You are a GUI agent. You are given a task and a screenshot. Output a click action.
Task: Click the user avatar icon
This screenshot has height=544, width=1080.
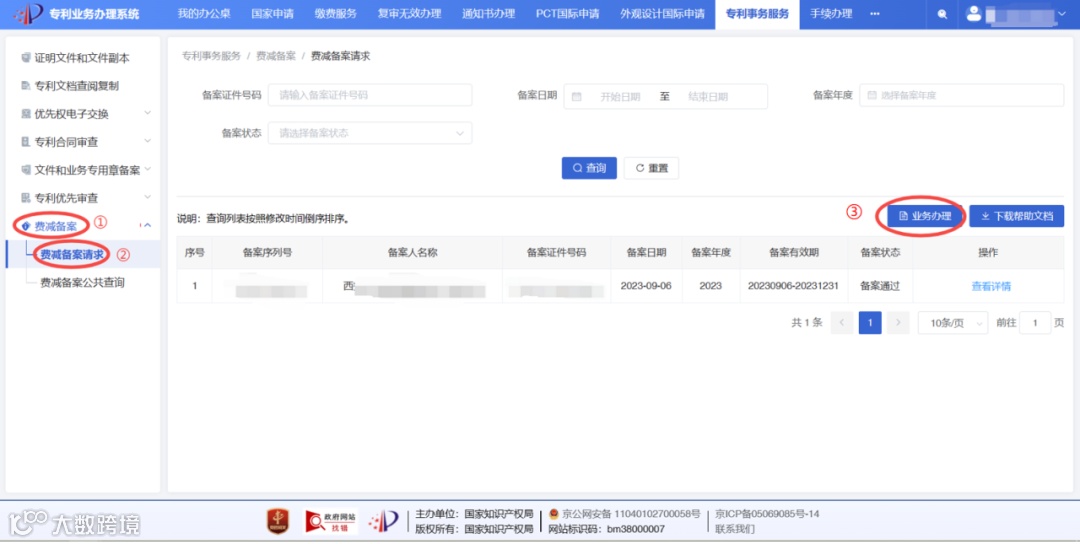973,14
